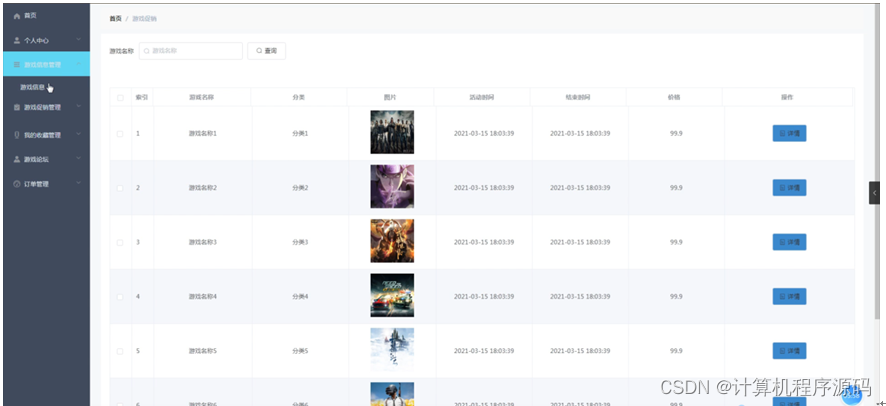The width and height of the screenshot is (886, 406).
Task: Click the icon beside 订单管理
Action: 16,184
